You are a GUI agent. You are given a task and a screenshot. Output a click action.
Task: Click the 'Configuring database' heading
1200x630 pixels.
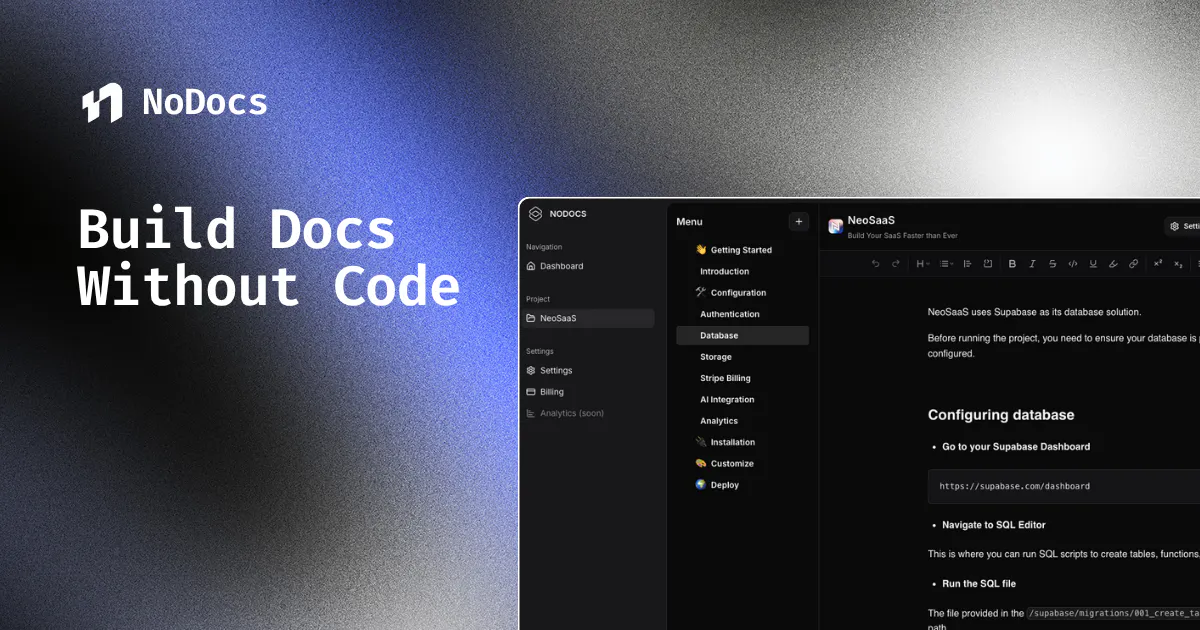point(1001,415)
